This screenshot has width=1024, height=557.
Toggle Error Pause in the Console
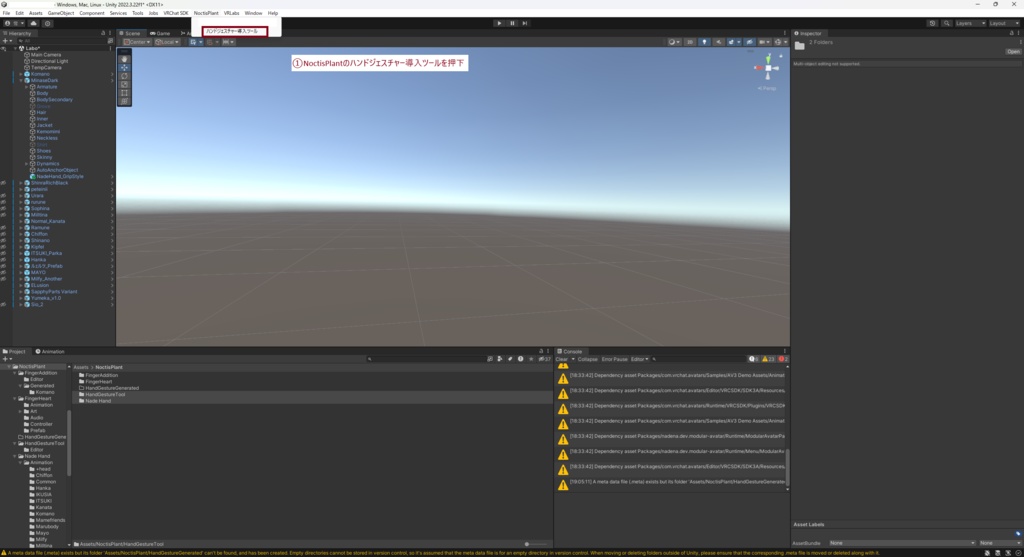[614, 359]
